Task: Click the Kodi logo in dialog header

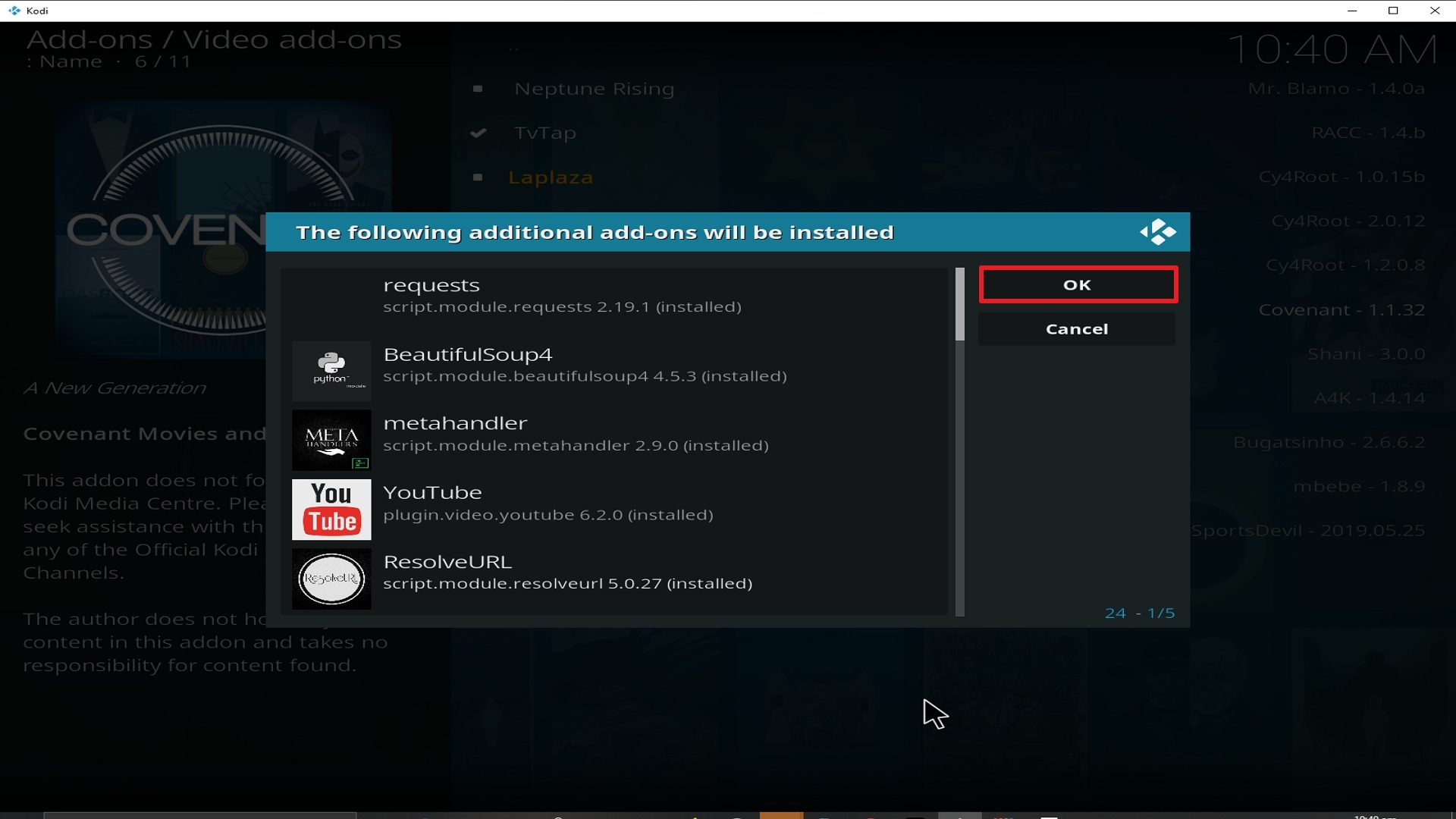Action: point(1158,232)
